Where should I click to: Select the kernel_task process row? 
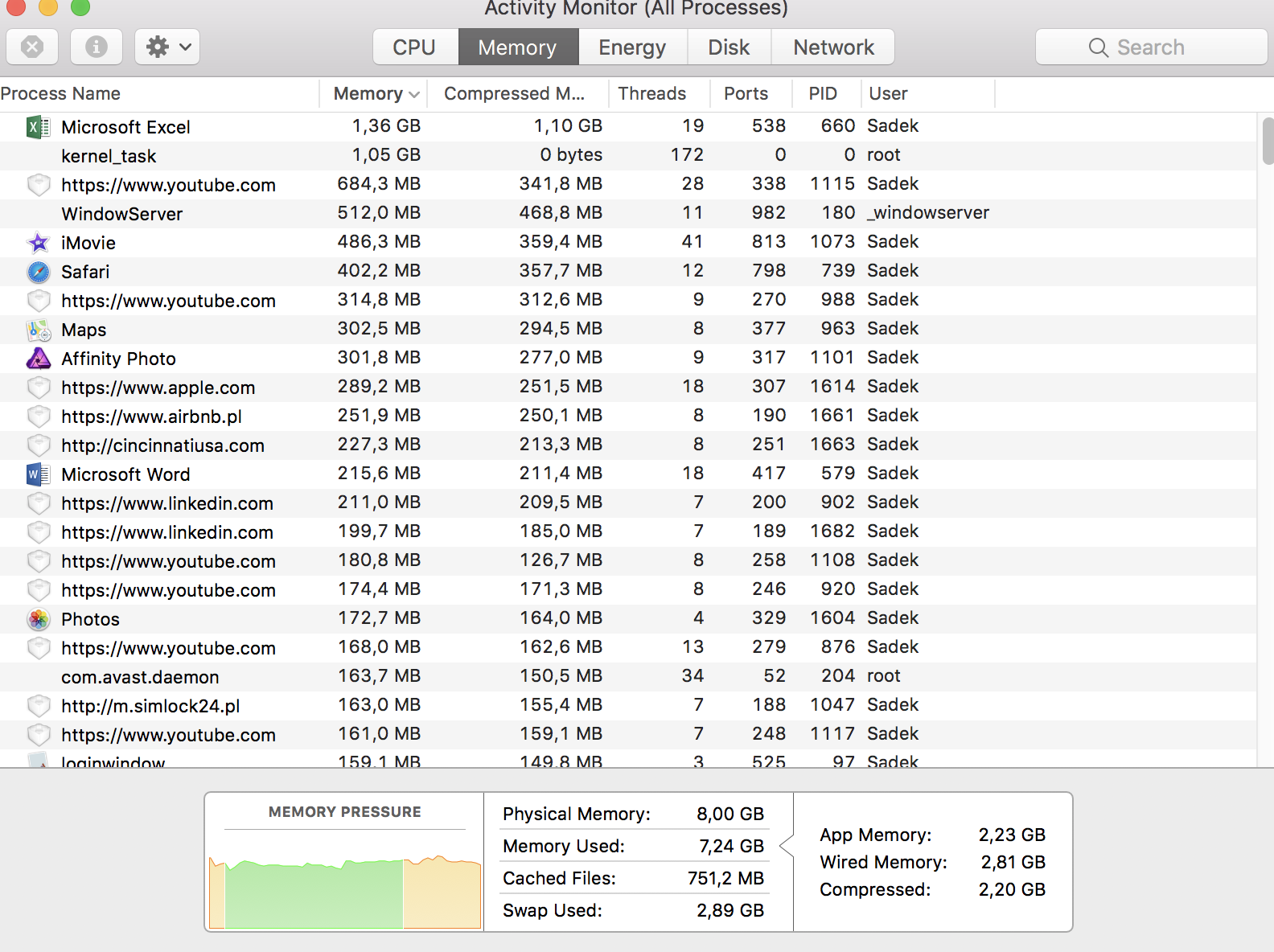pyautogui.click(x=627, y=156)
